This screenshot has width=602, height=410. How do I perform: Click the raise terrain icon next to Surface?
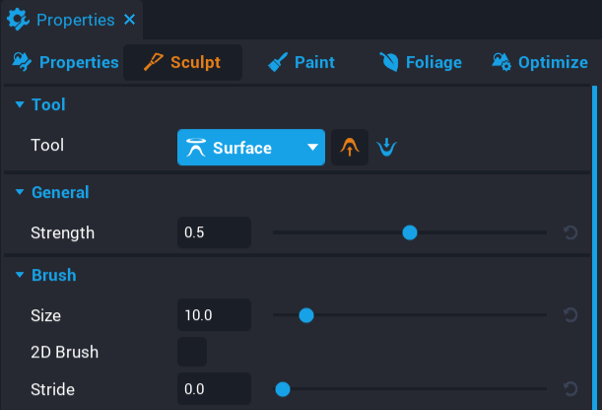pos(349,148)
